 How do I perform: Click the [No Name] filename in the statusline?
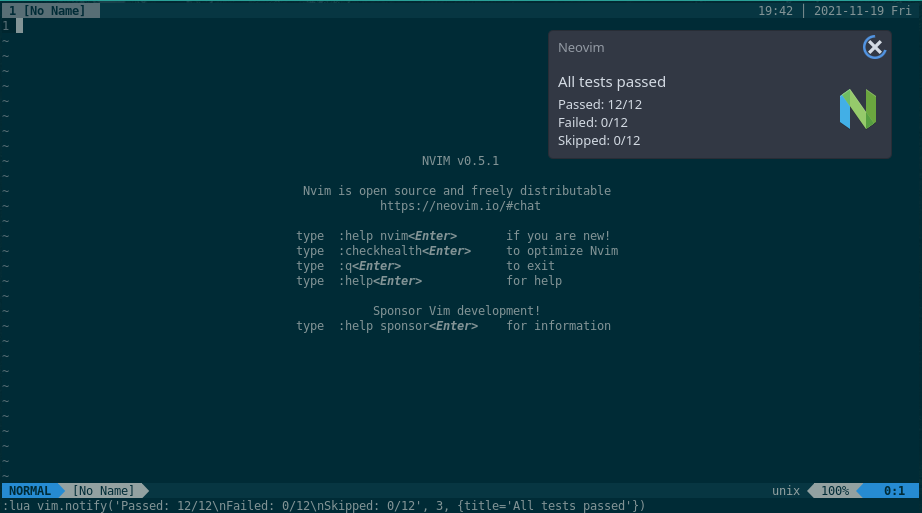point(103,491)
